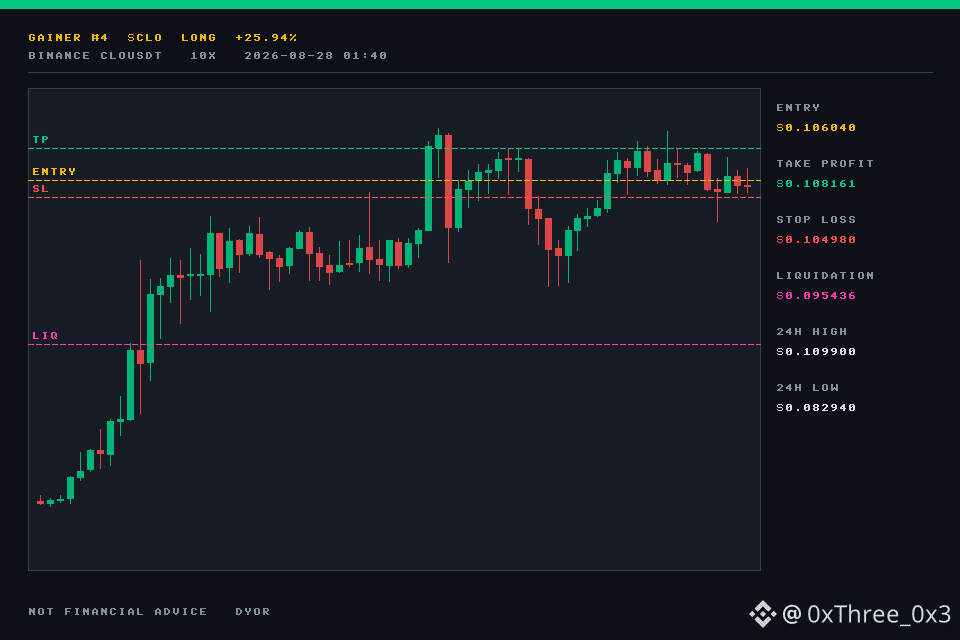Click the LONG direction label
This screenshot has height=640, width=960.
[199, 37]
